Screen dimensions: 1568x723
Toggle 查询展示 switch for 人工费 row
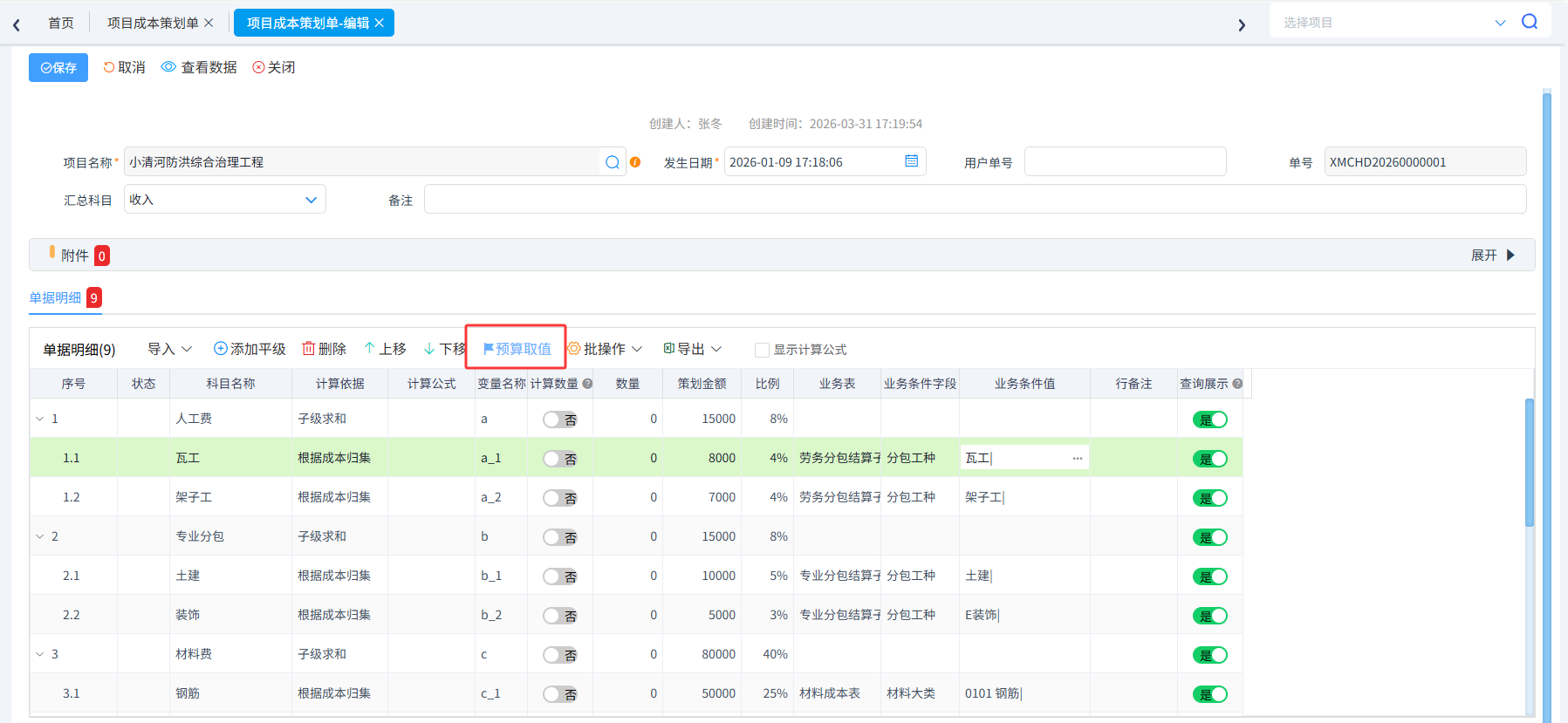click(x=1210, y=419)
